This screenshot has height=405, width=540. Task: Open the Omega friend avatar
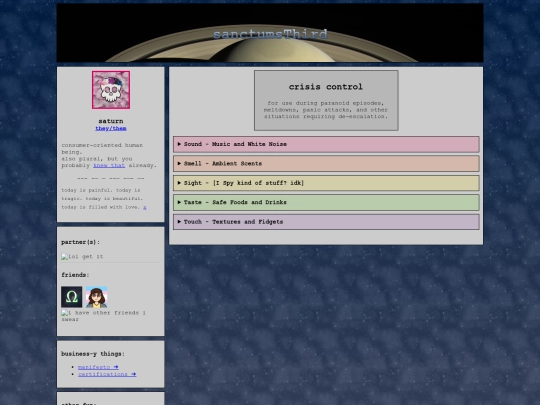(72, 297)
